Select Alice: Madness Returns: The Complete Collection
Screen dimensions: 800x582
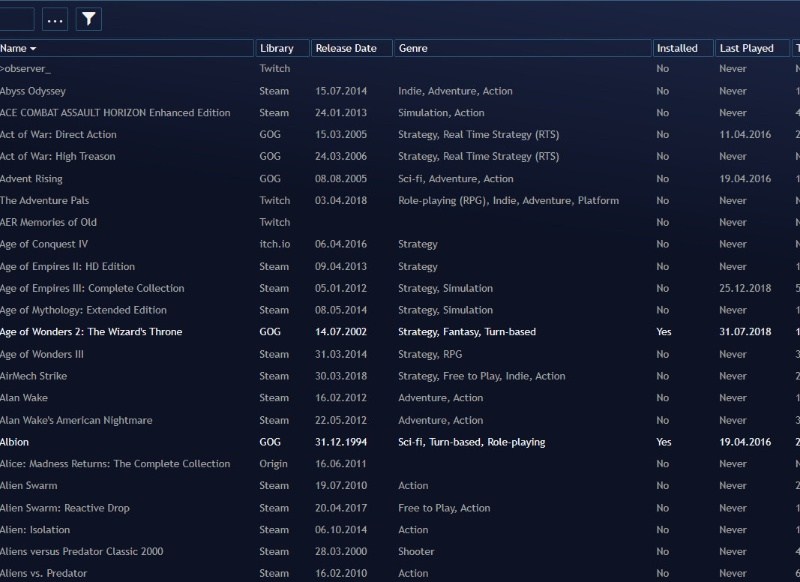pos(115,464)
